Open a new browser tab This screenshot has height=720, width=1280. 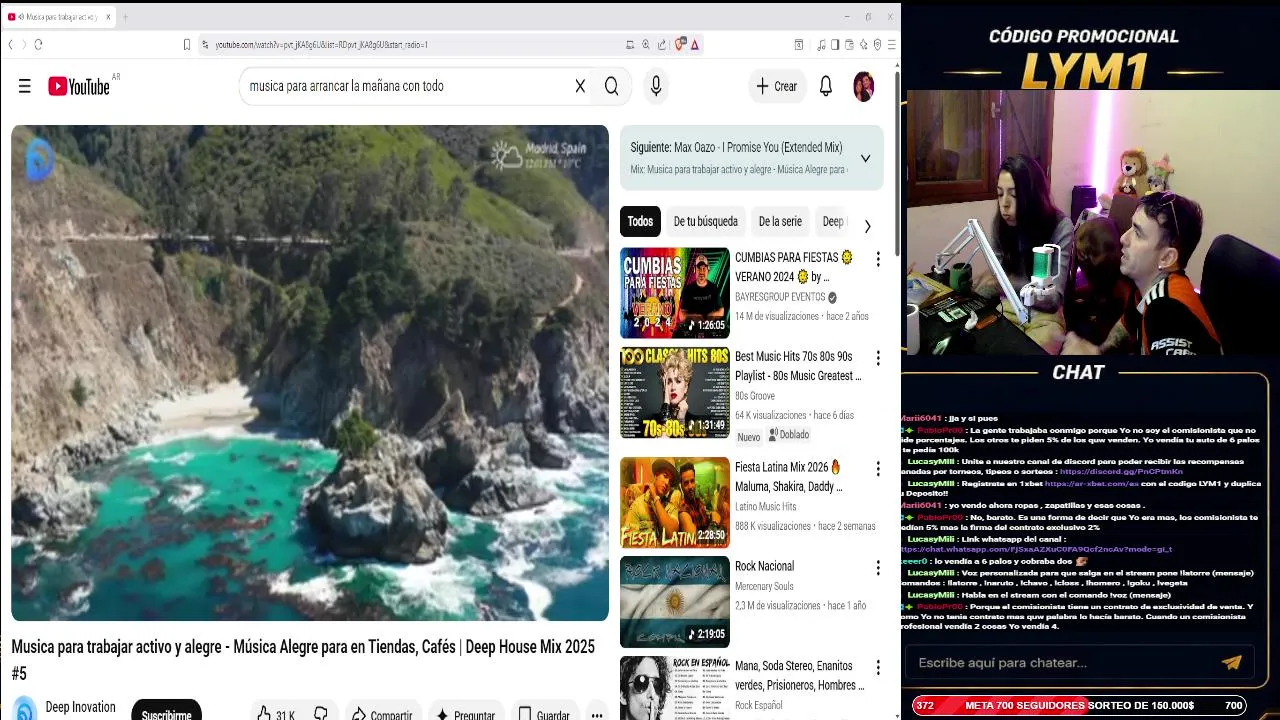[x=125, y=17]
